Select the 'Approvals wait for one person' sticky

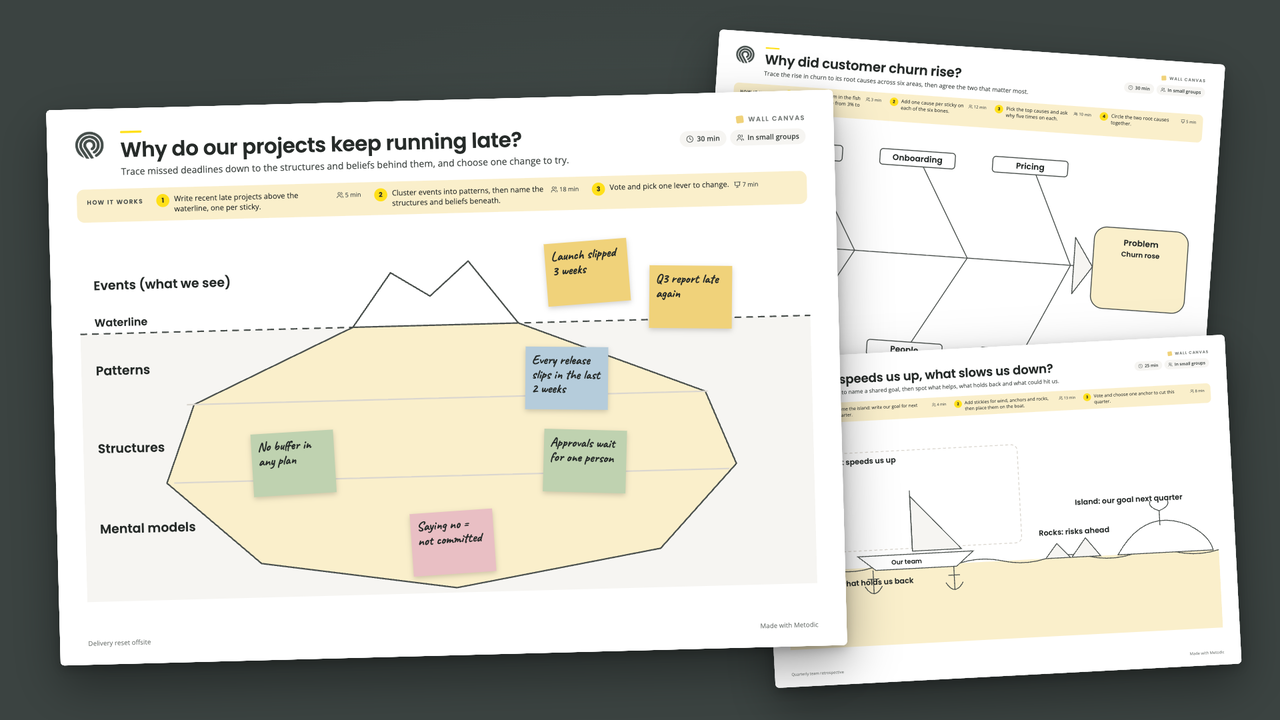584,460
